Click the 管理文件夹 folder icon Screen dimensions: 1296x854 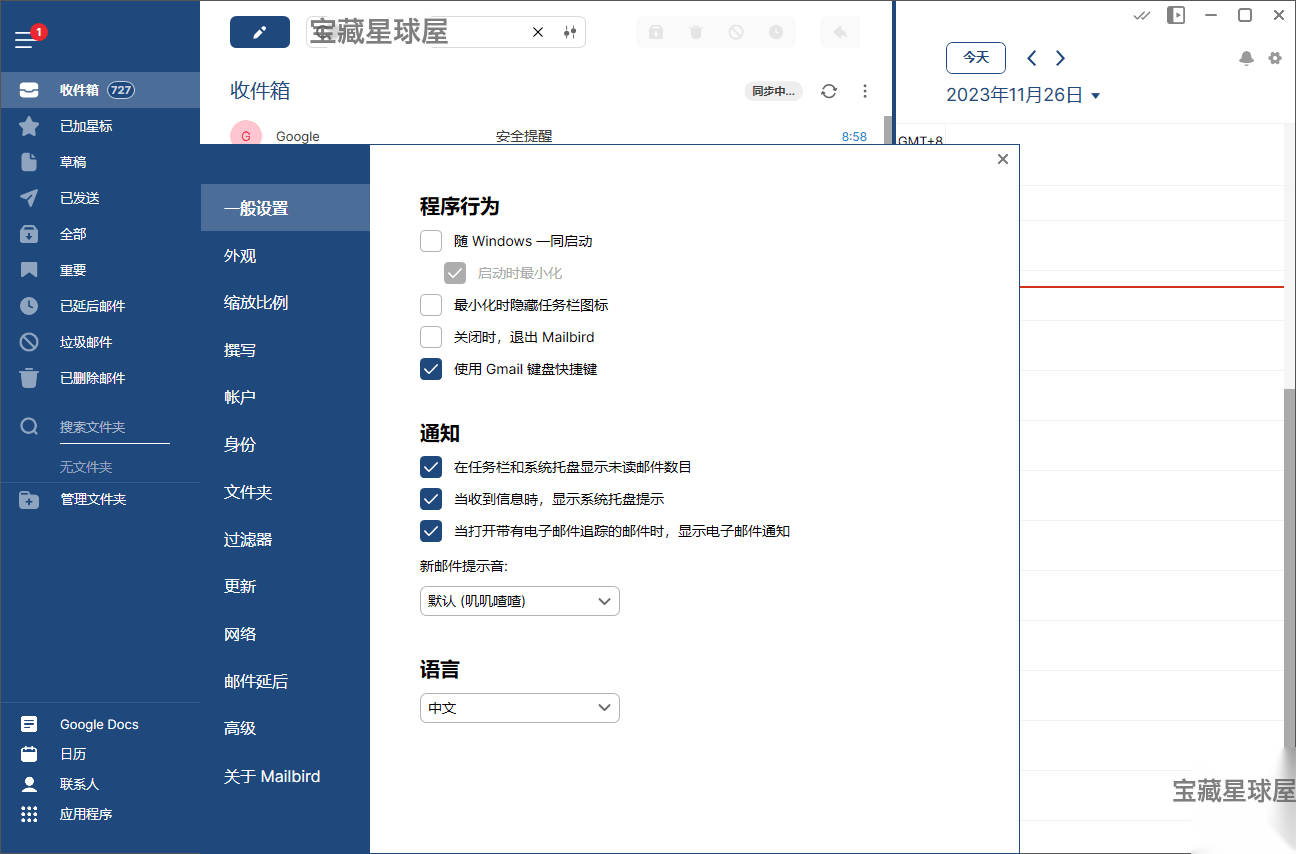tap(29, 499)
